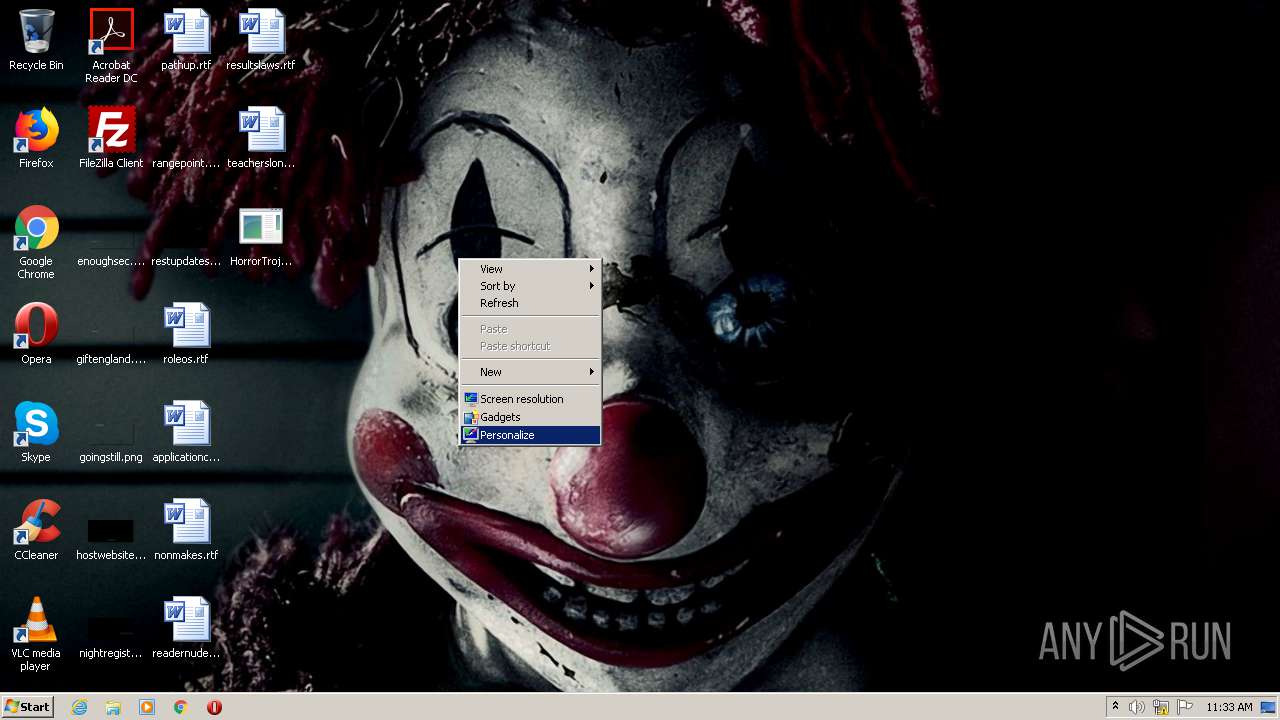
Task: Select the Opera desktop shortcut
Action: (x=36, y=334)
